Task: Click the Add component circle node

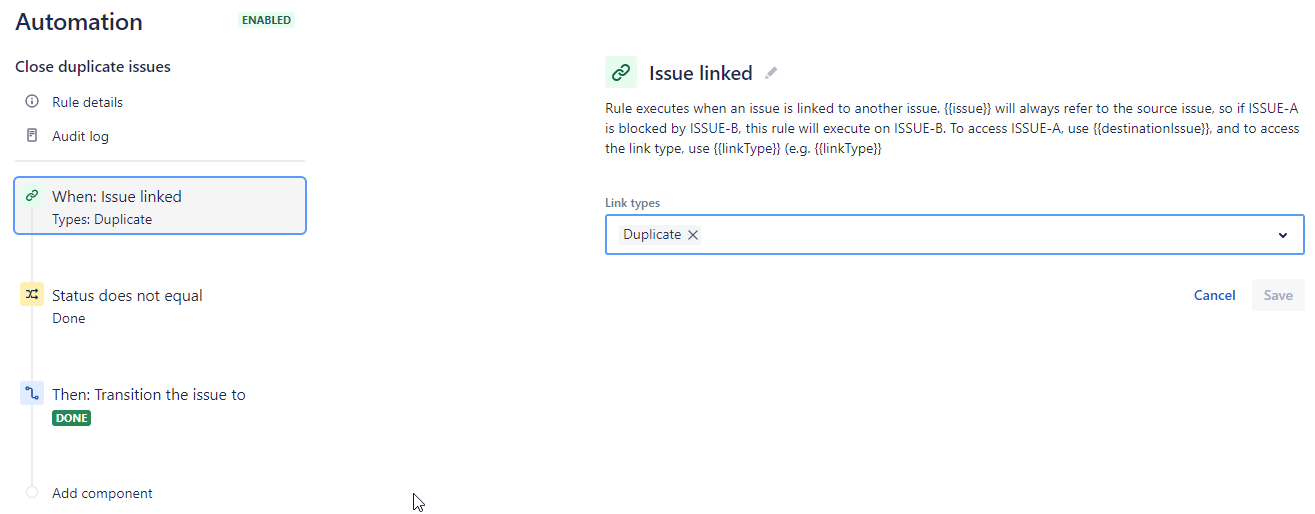Action: 32,493
